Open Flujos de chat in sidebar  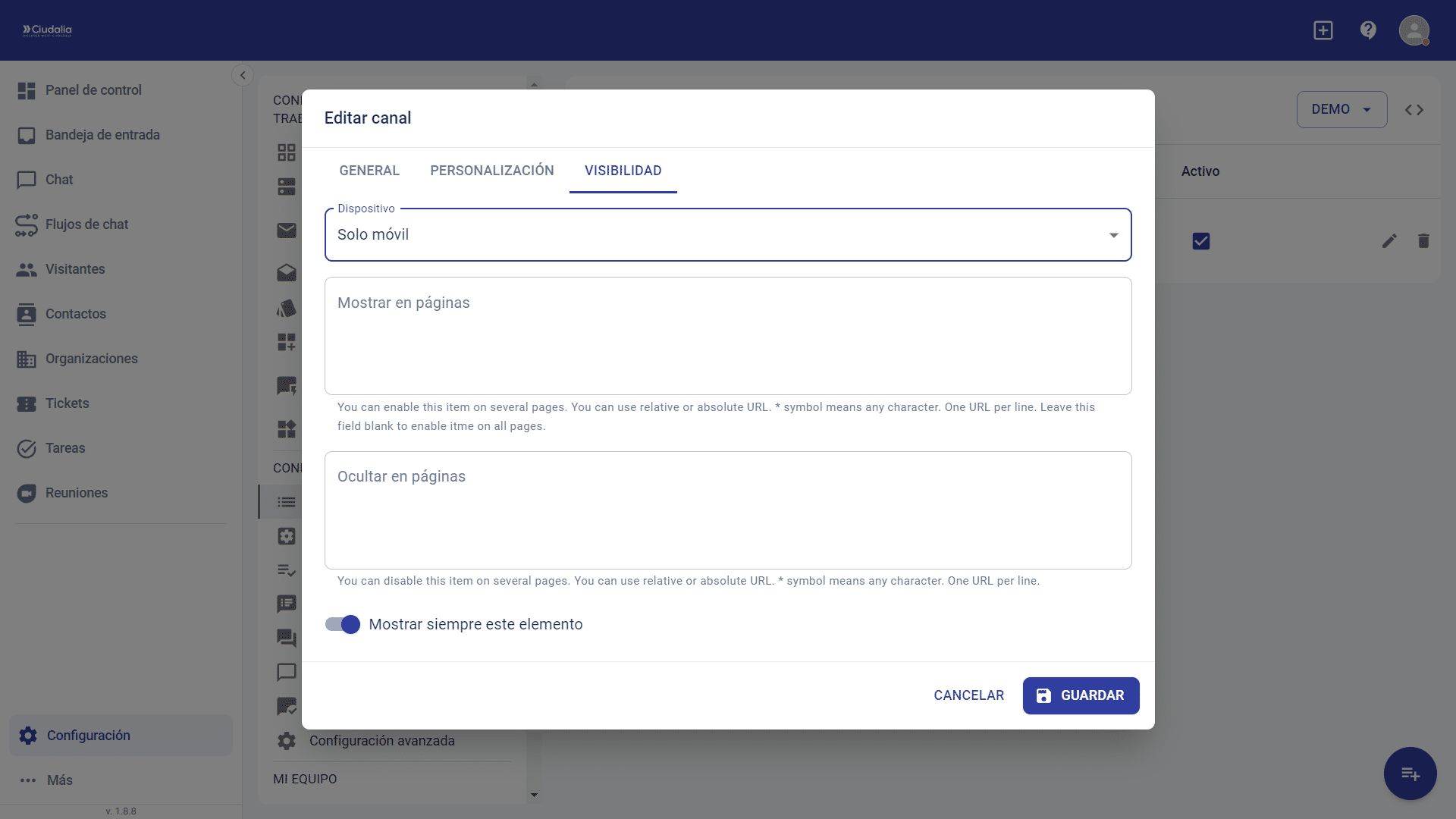pos(86,224)
